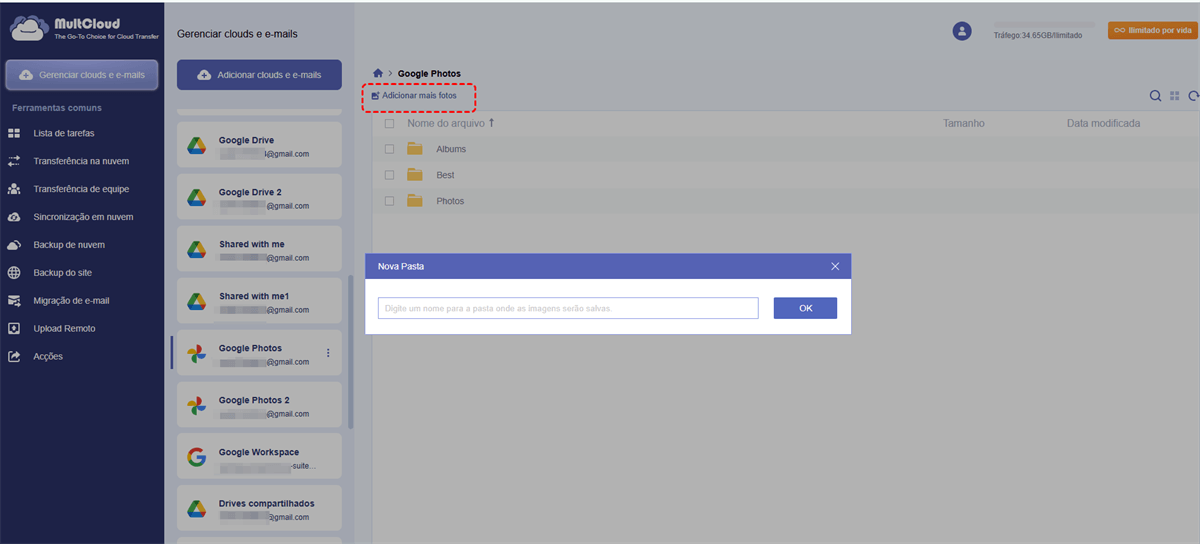Image resolution: width=1200 pixels, height=544 pixels.
Task: Select the Google Drive 2 account
Action: point(259,198)
